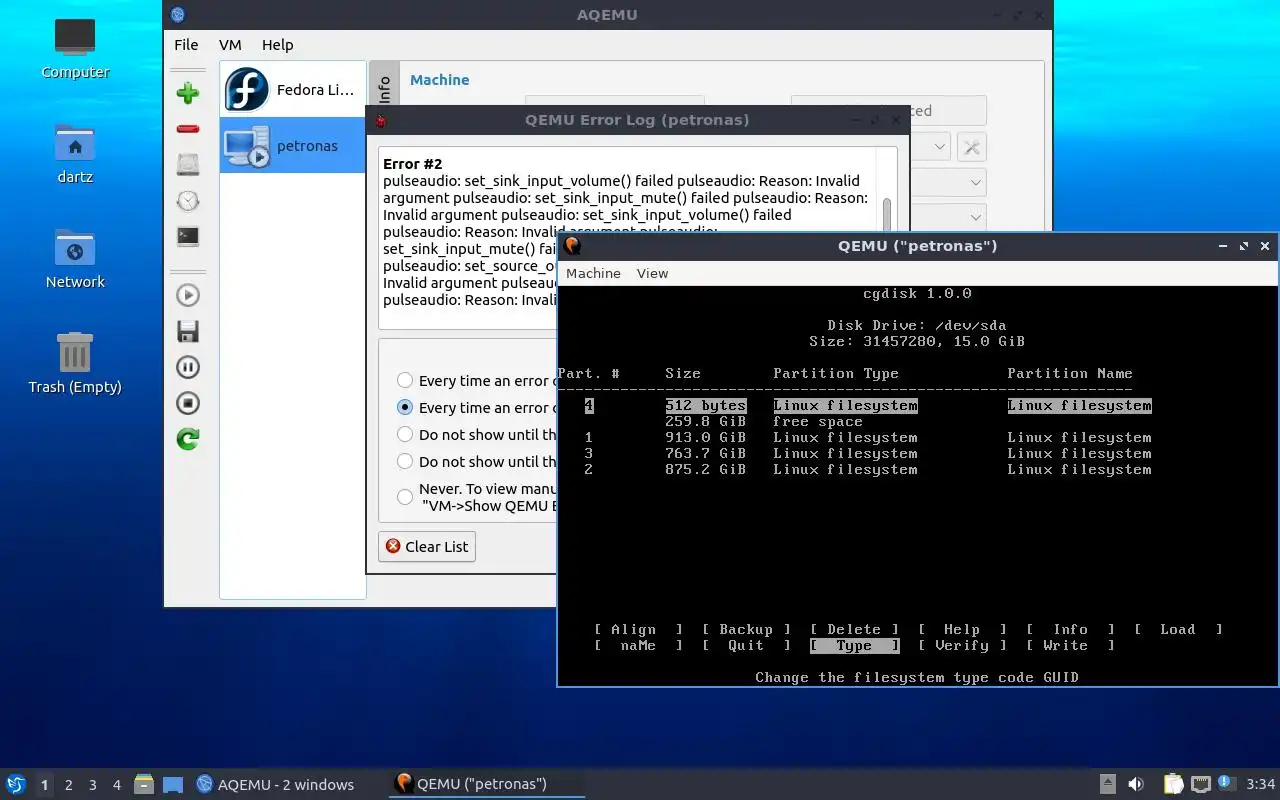Click the 259.8 GiB free space row
1280x800 pixels.
click(764, 421)
